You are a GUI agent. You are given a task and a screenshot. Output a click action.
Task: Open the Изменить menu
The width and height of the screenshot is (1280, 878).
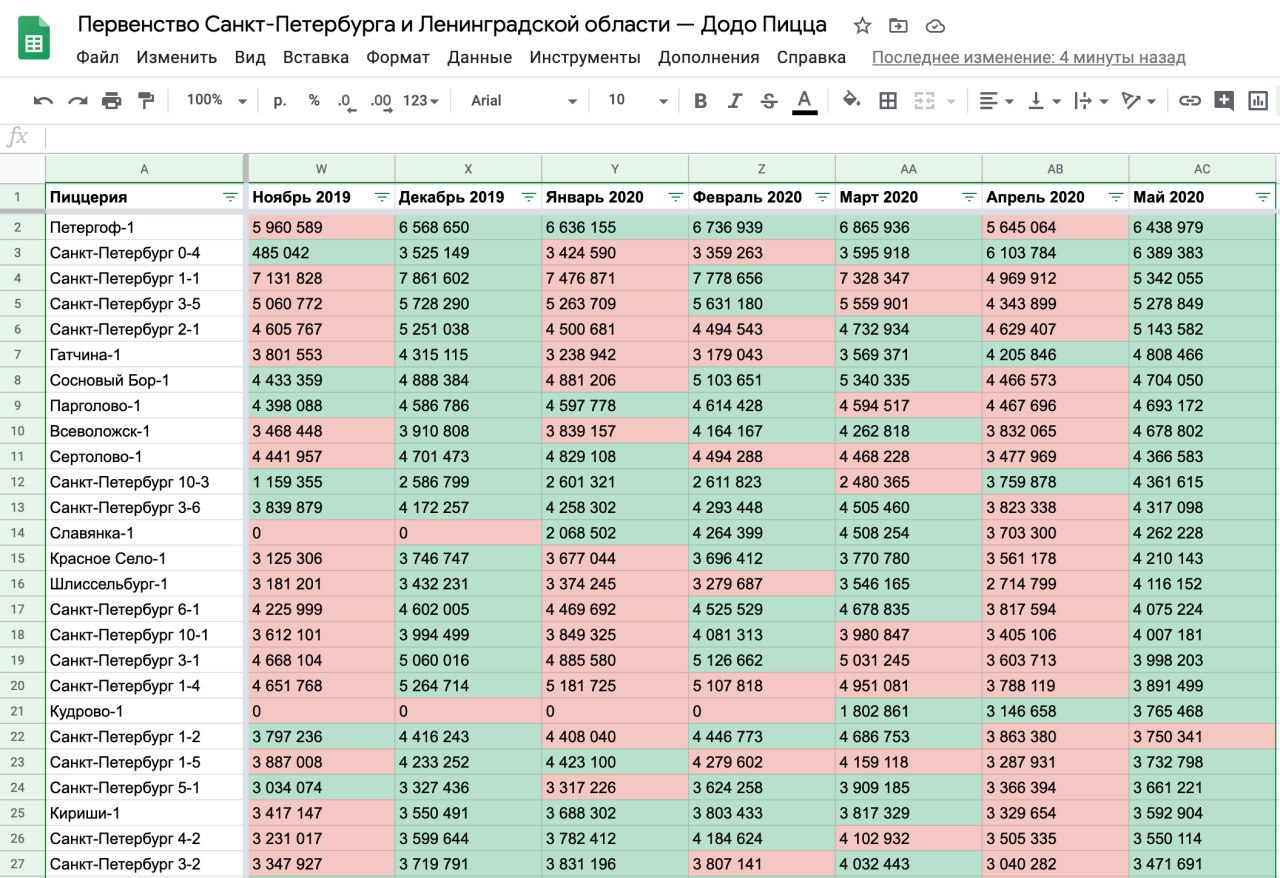pos(177,57)
